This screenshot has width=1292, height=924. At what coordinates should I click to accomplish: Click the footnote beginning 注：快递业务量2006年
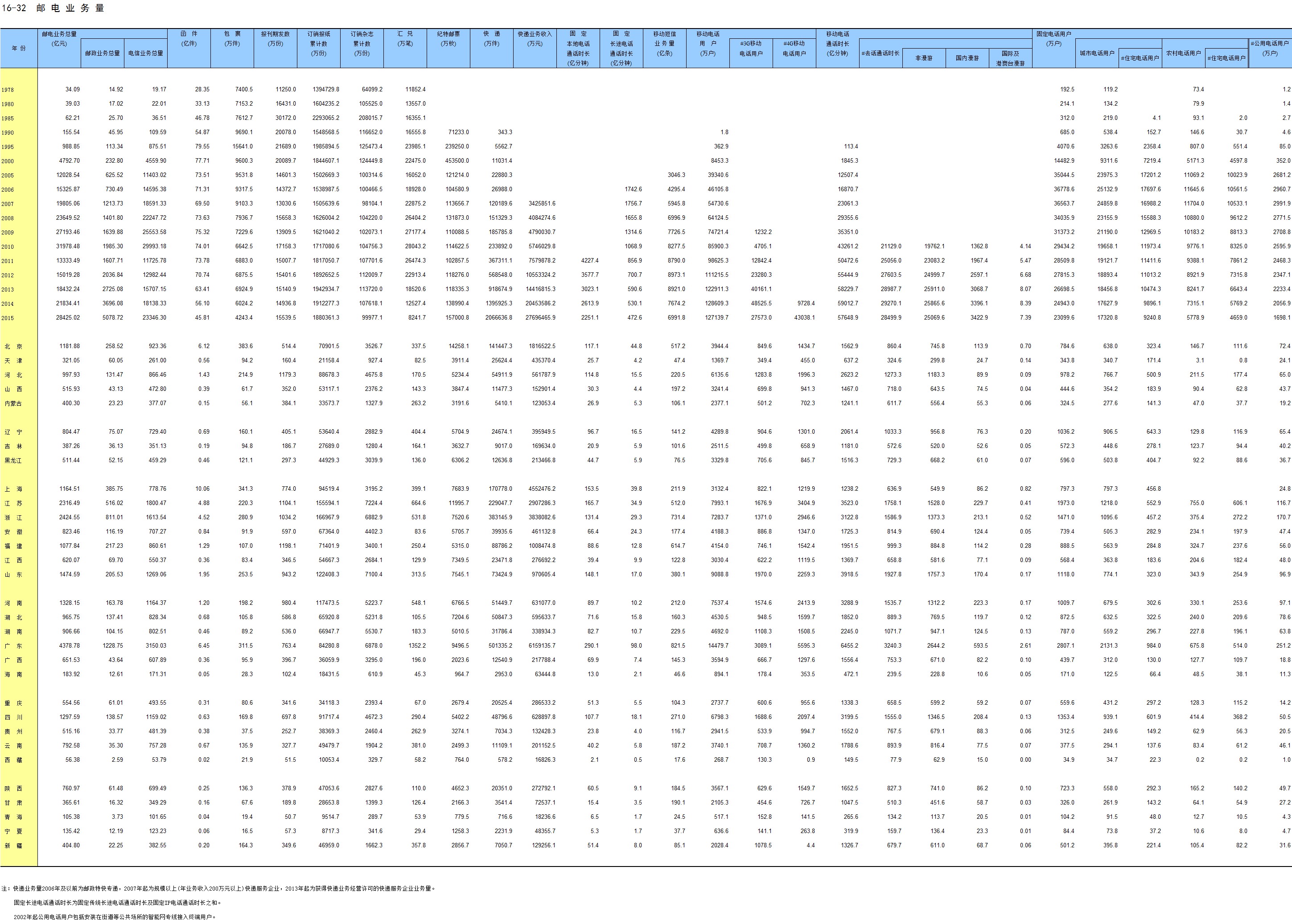point(218,888)
